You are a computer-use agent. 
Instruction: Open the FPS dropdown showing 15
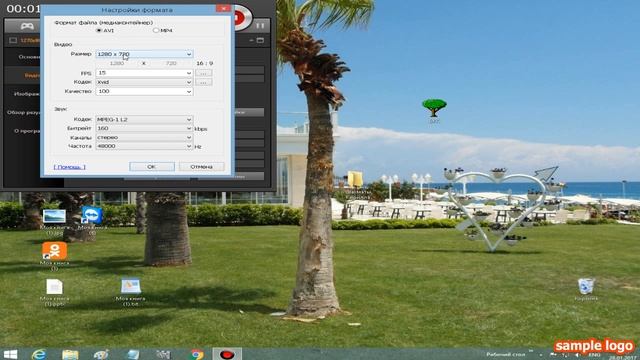[144, 73]
